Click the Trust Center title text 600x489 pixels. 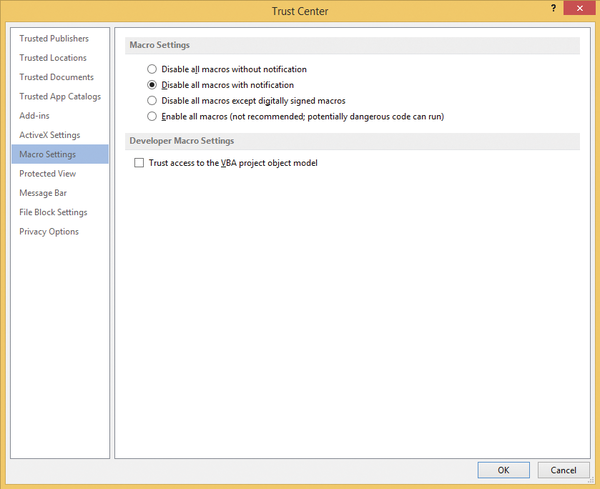[x=300, y=11]
